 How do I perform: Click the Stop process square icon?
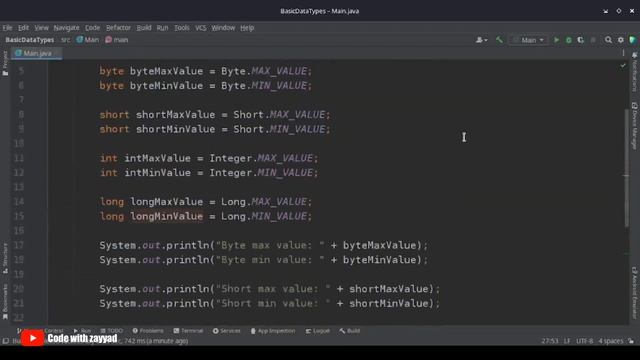593,40
